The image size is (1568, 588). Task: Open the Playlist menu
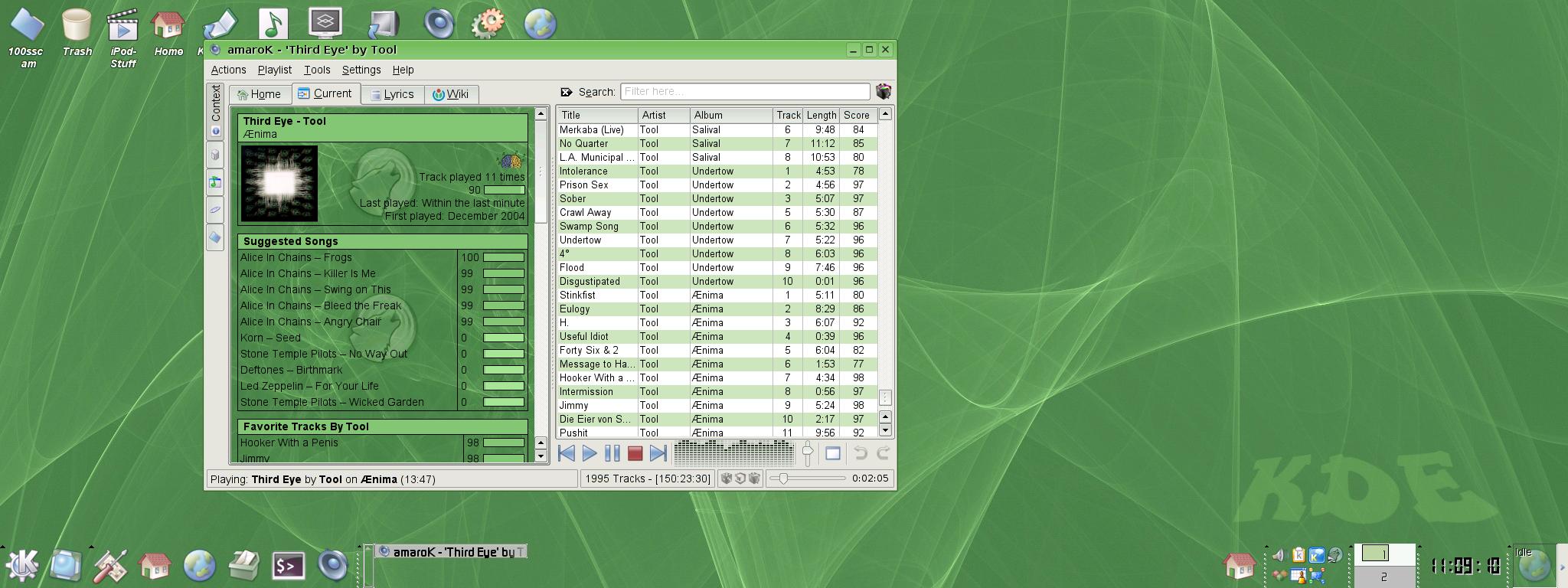[x=274, y=70]
